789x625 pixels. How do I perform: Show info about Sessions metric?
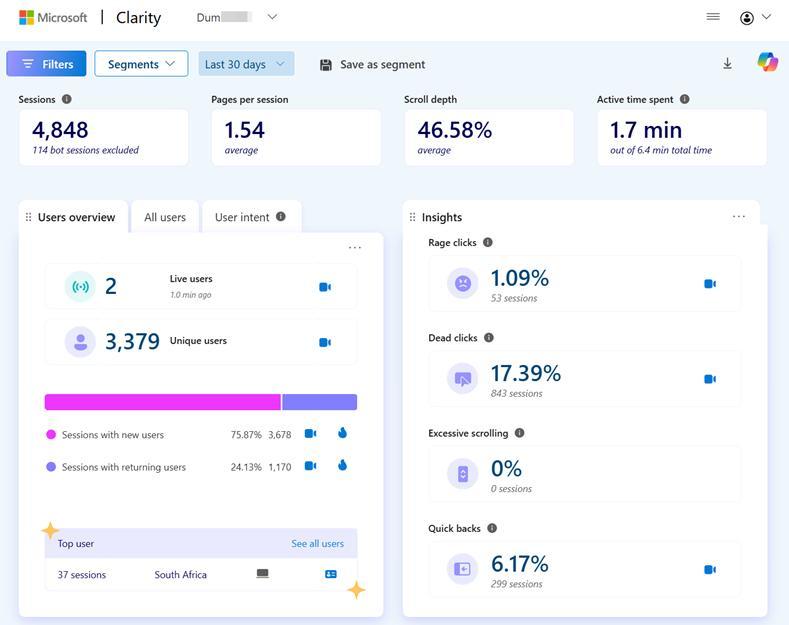pyautogui.click(x=66, y=99)
